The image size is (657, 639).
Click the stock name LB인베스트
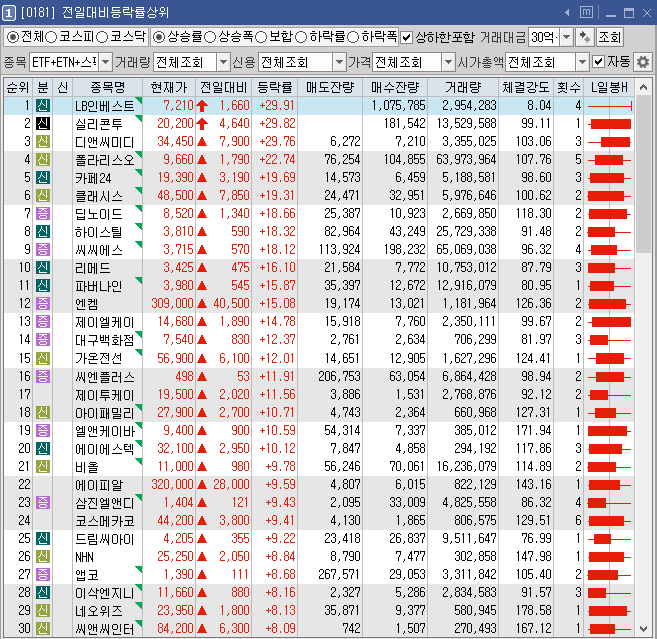[104, 106]
